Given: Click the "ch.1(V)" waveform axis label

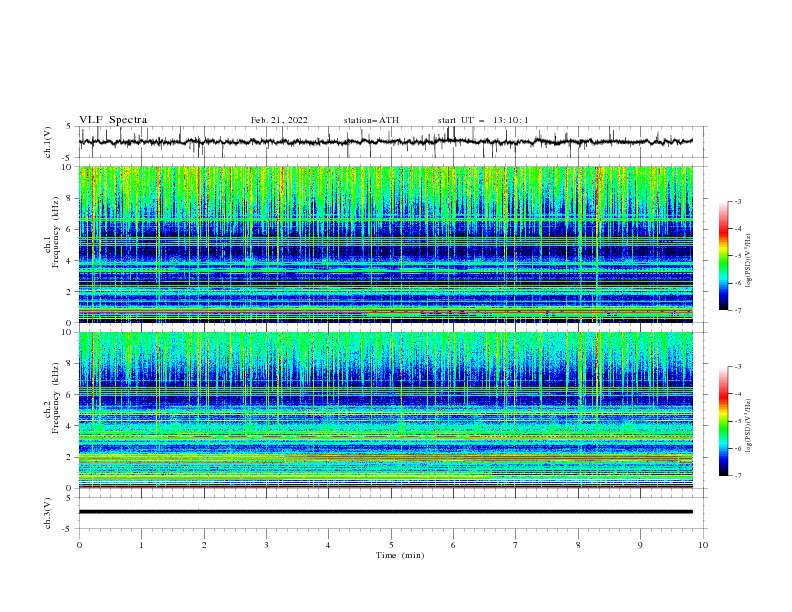Looking at the screenshot, I should (48, 142).
